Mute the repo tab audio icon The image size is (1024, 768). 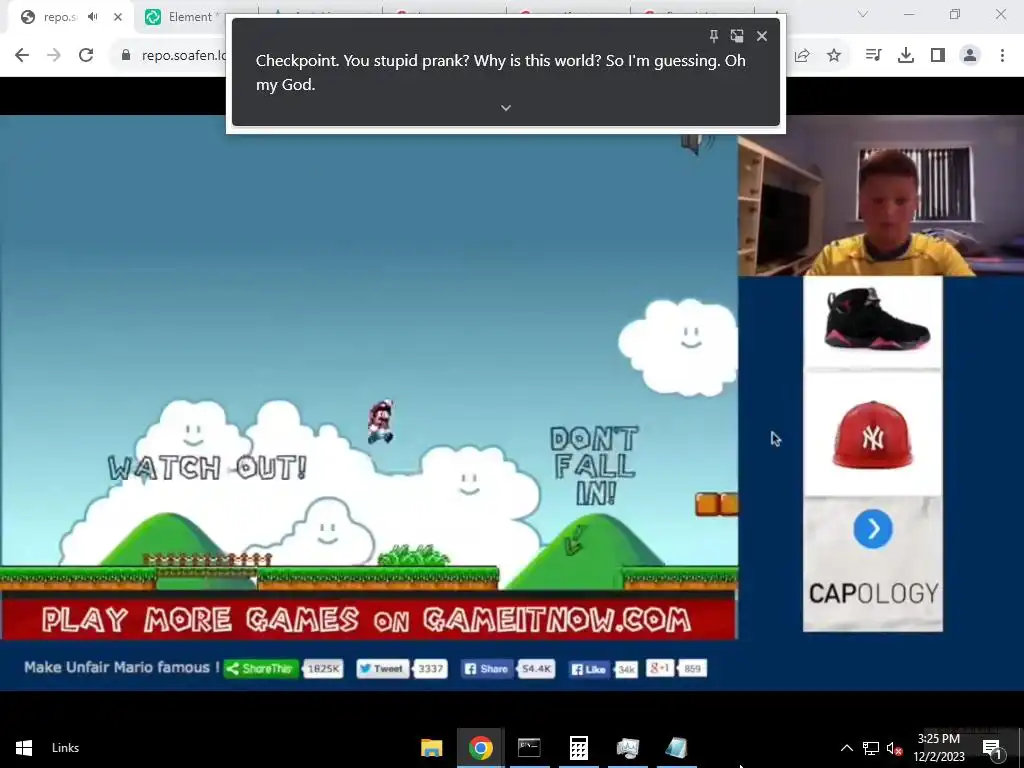[93, 17]
